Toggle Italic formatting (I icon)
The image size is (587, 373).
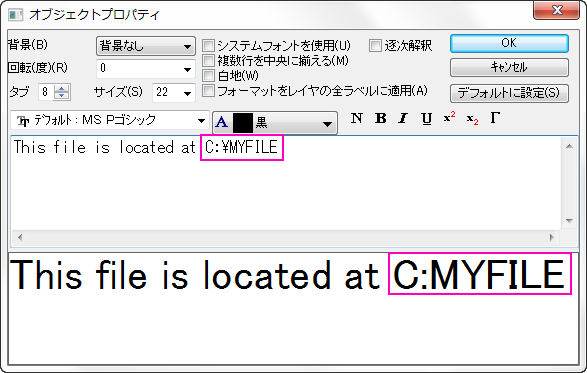coord(403,118)
